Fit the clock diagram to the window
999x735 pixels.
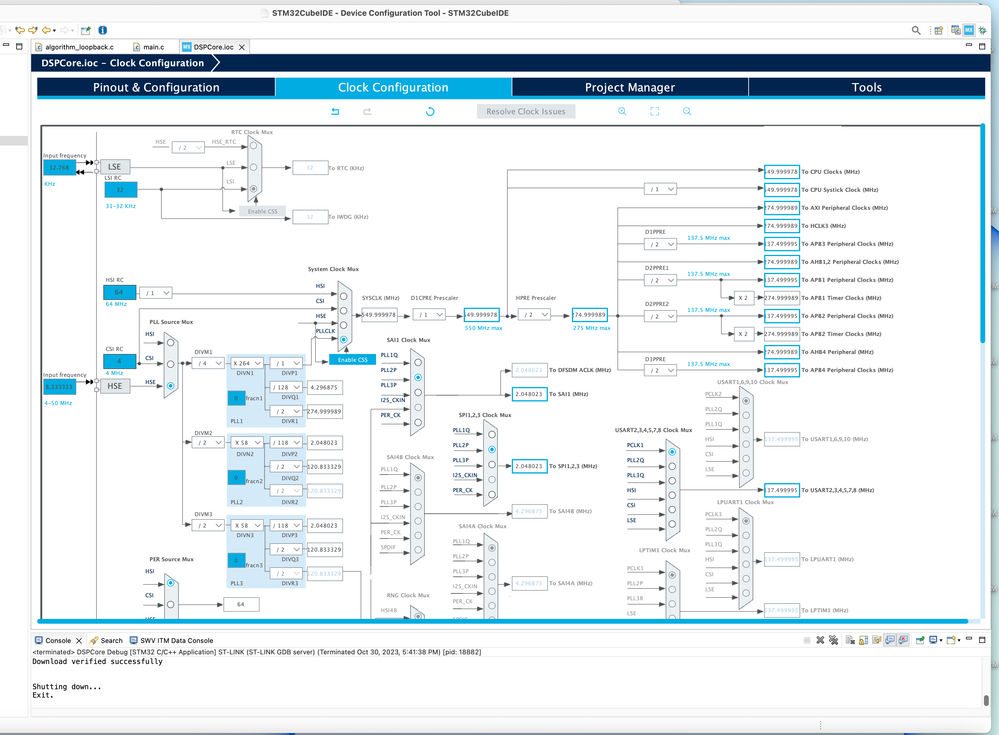(x=654, y=111)
